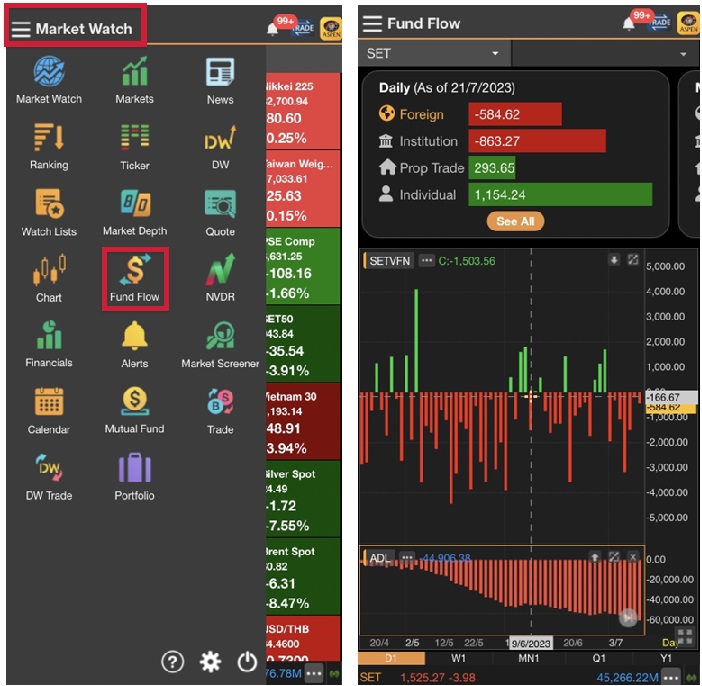
Task: Move the ADL pane up with the arrow
Action: [x=595, y=557]
